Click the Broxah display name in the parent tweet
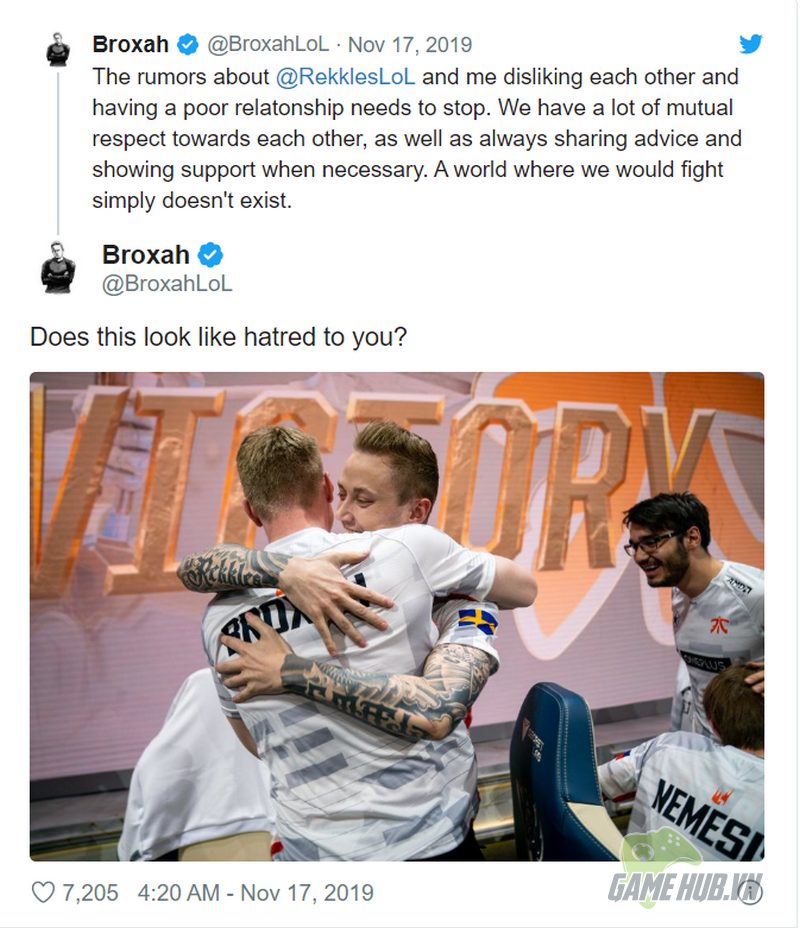 click(130, 44)
